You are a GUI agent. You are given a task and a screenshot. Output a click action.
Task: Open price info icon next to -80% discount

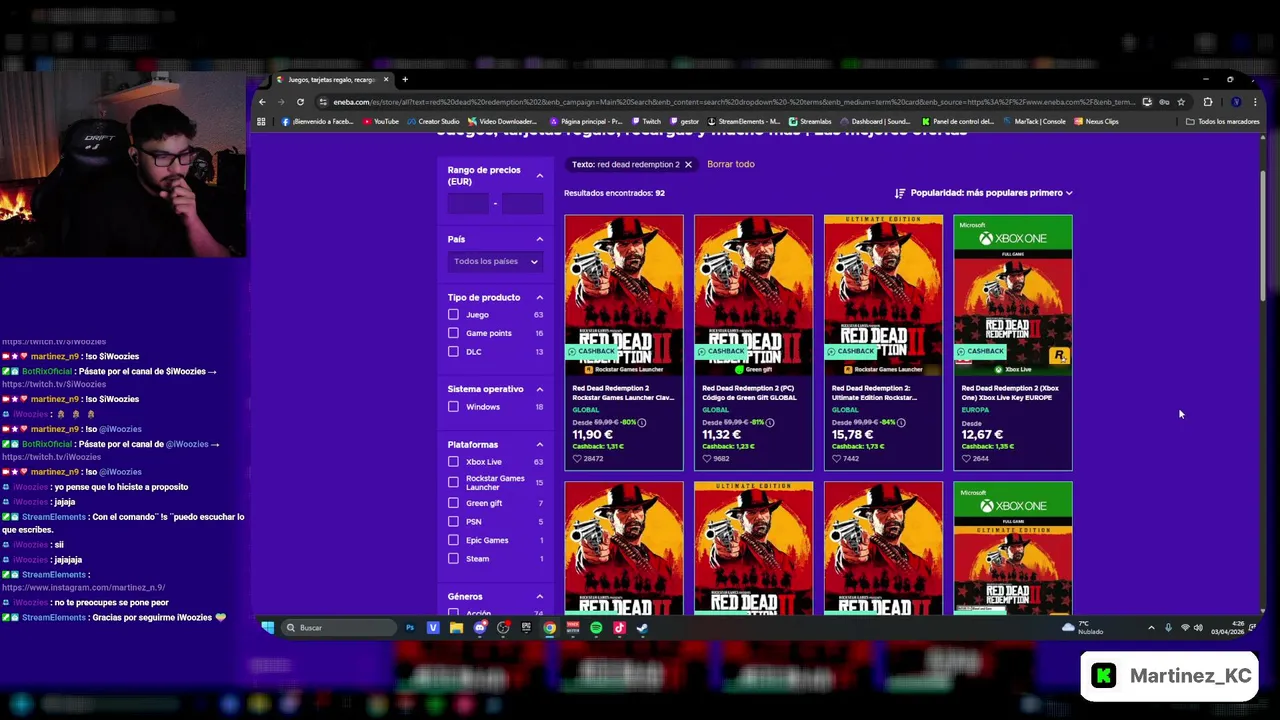(x=642, y=422)
